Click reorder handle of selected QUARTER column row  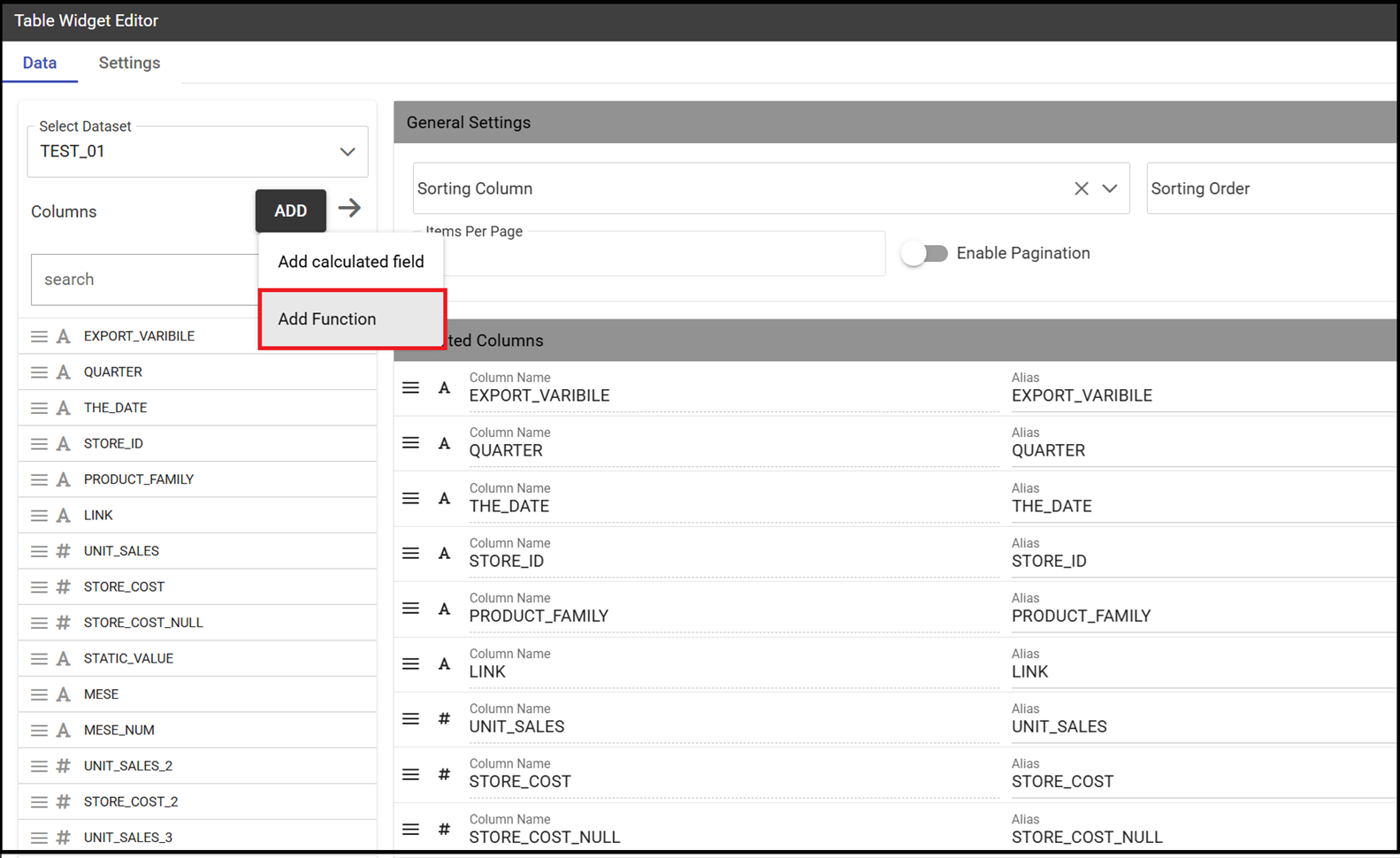click(x=410, y=442)
